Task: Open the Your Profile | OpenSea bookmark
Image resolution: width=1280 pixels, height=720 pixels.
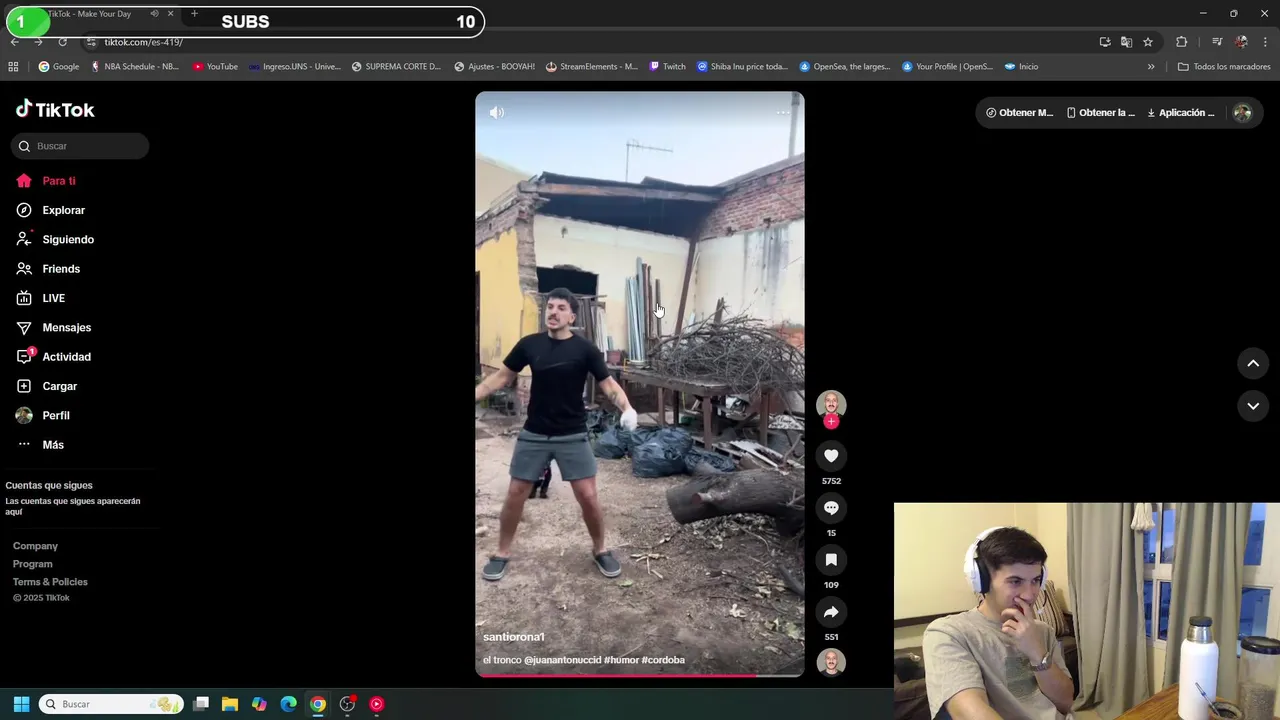Action: coord(948,67)
